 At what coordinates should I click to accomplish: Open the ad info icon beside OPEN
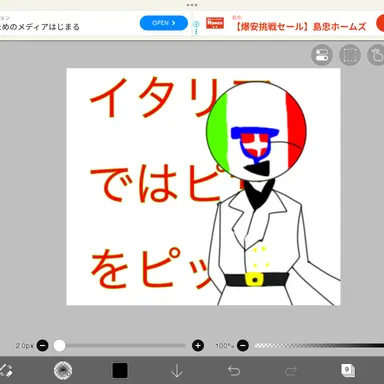196,24
